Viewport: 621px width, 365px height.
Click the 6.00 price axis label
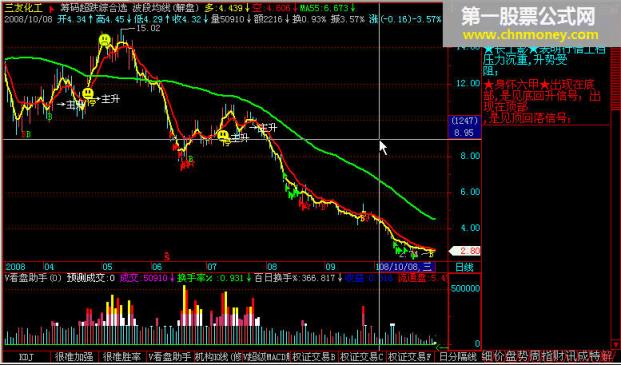470,192
